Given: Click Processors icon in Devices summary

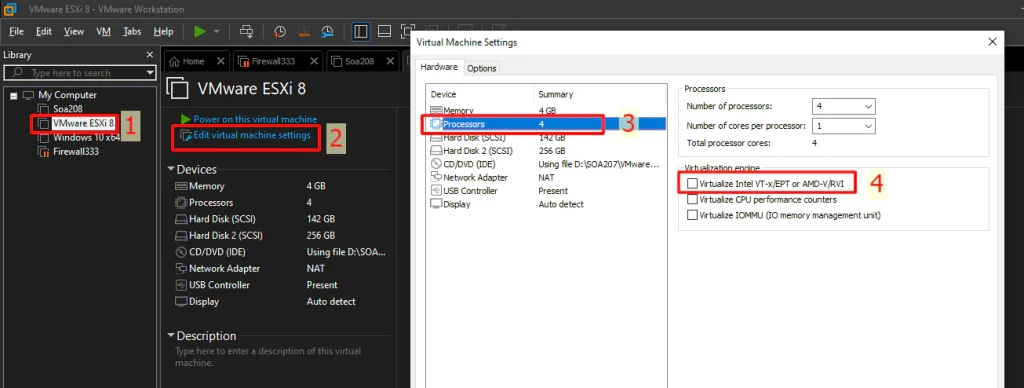Looking at the screenshot, I should 181,202.
